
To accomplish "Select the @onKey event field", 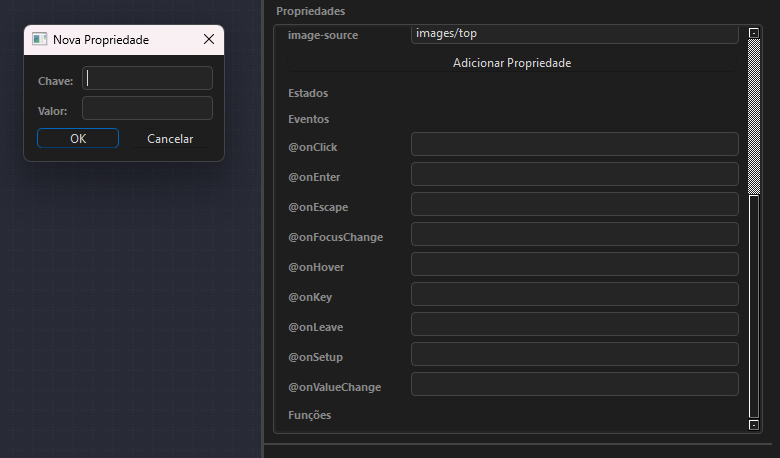I will tap(574, 294).
